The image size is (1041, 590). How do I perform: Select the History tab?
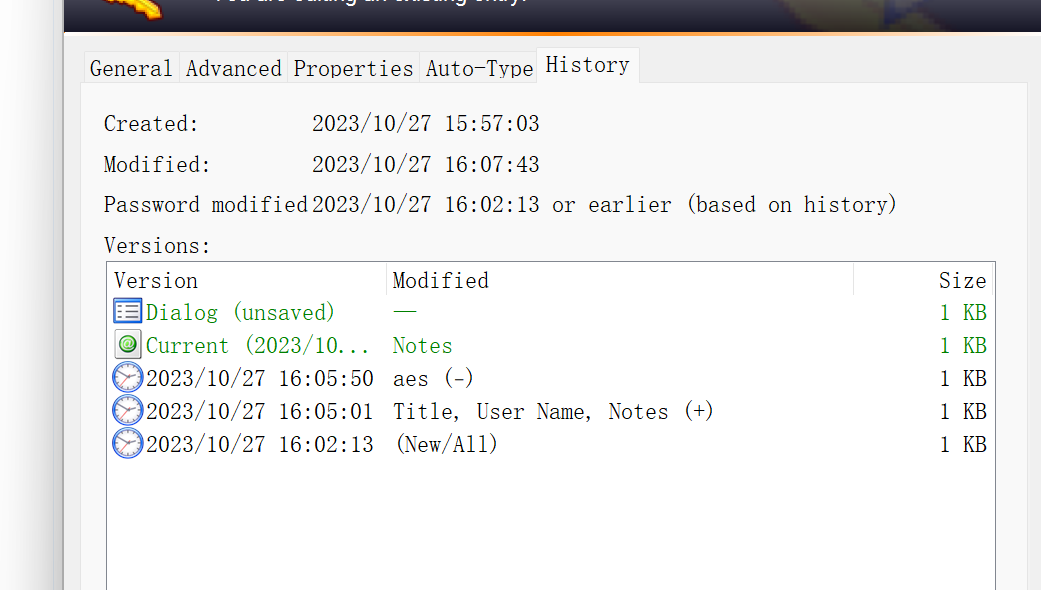pos(588,65)
